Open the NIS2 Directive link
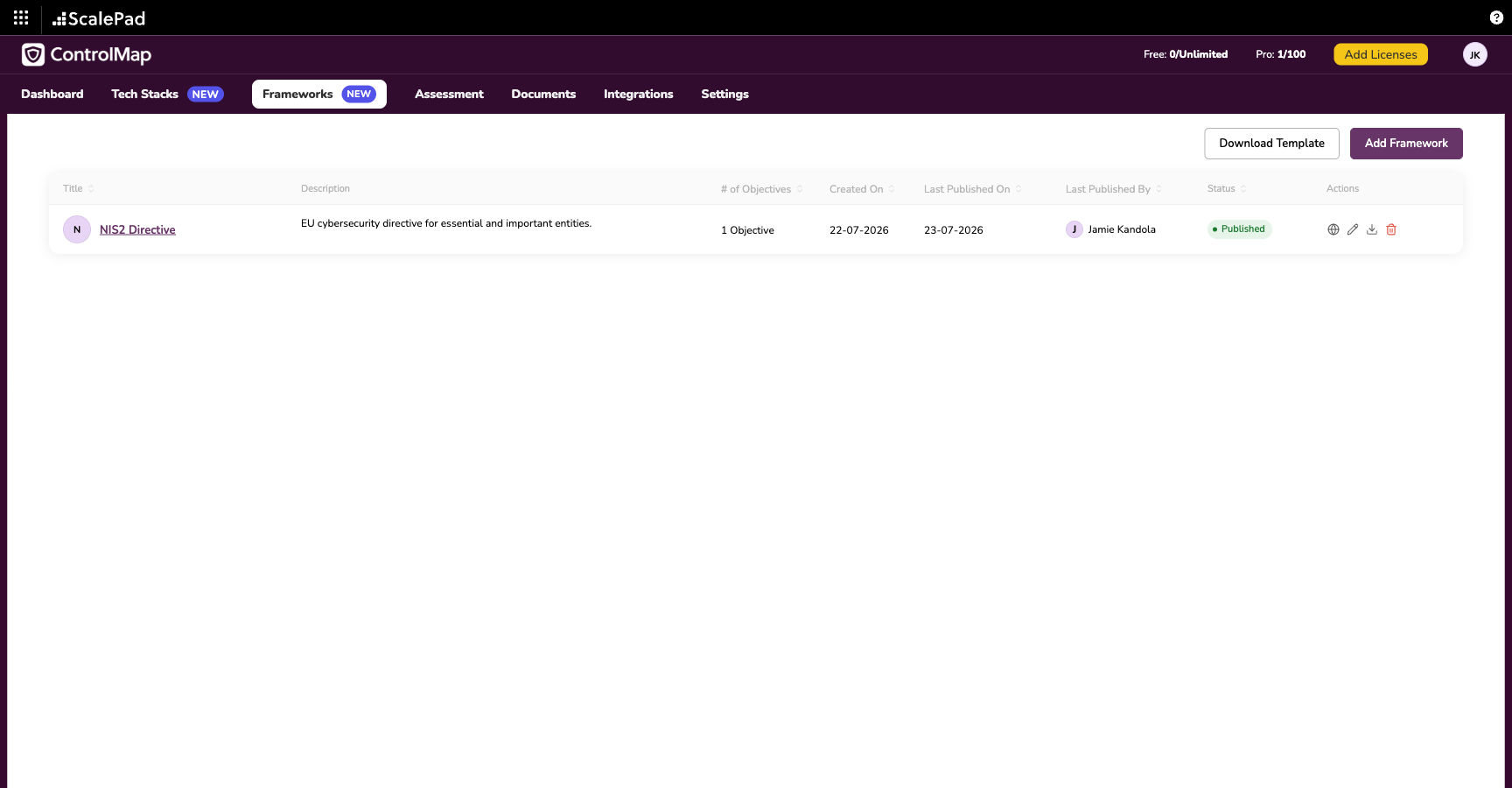The height and width of the screenshot is (788, 1512). [x=137, y=229]
